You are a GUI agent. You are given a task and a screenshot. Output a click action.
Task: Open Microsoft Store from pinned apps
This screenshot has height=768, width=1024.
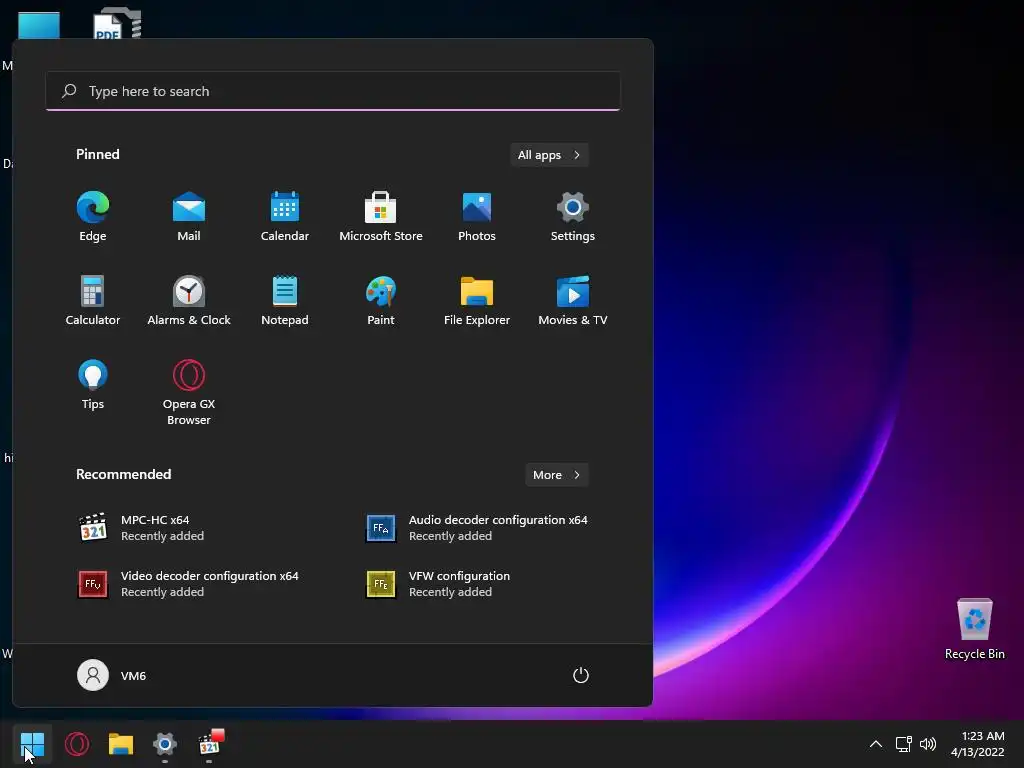tap(381, 217)
